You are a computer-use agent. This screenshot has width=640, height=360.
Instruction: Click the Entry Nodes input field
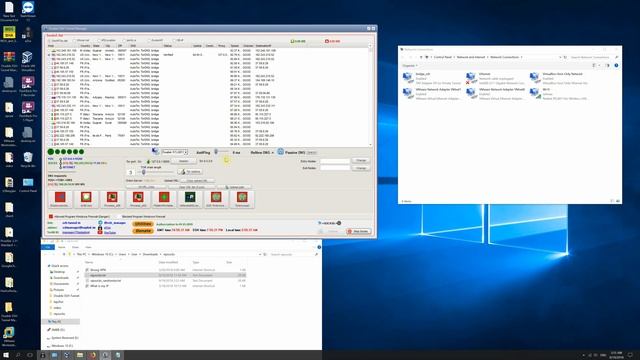[335, 161]
